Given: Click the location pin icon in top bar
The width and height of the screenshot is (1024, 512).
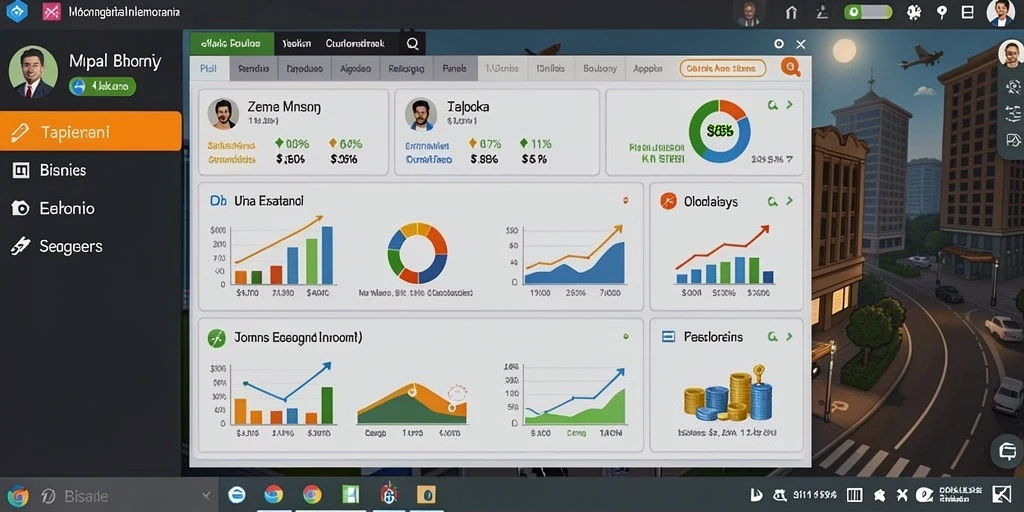Looking at the screenshot, I should [941, 12].
